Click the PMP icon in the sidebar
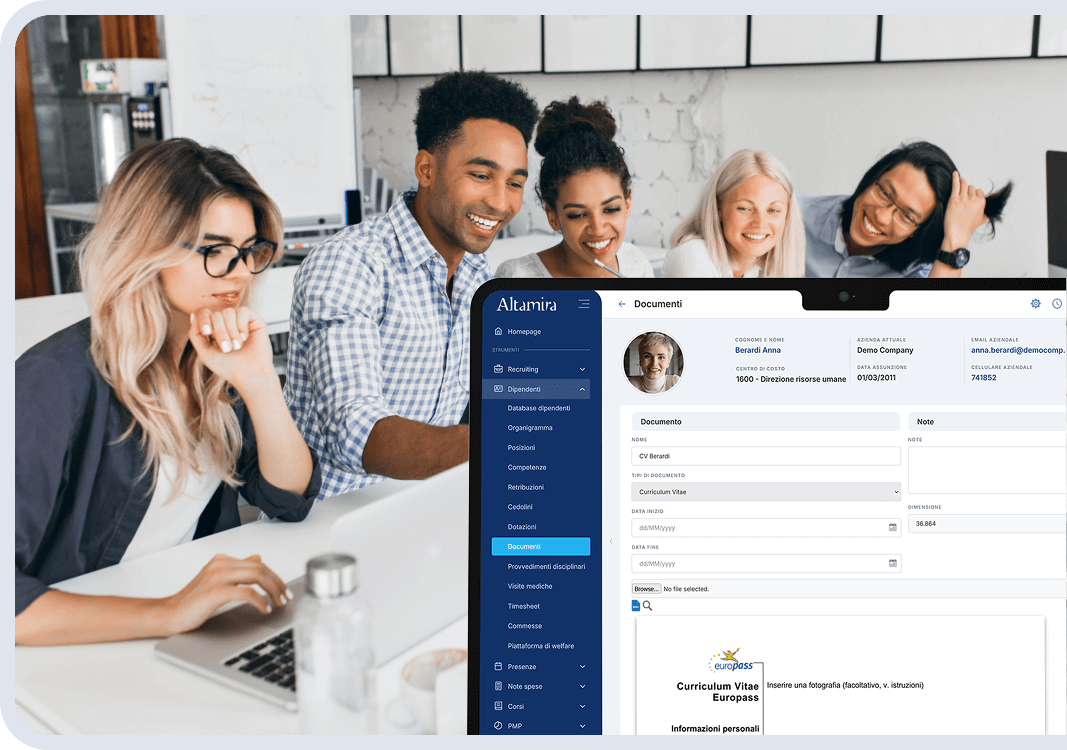The width and height of the screenshot is (1067, 750). pos(498,725)
